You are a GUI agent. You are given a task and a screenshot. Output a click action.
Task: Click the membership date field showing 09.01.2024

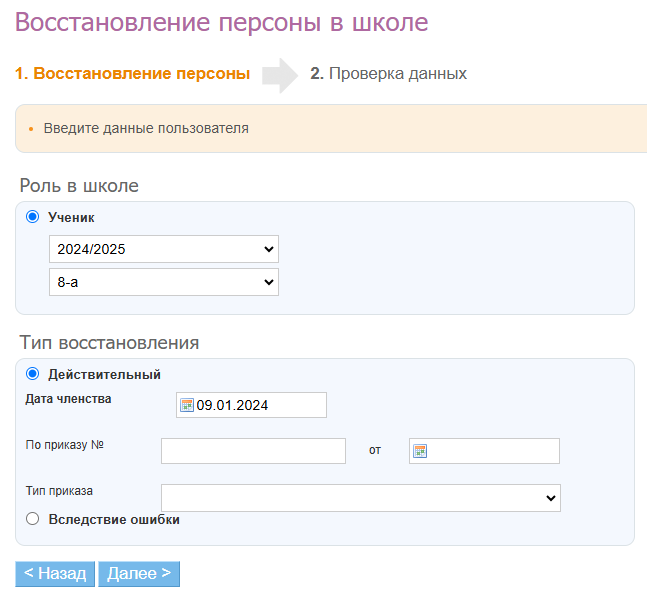[x=259, y=405]
